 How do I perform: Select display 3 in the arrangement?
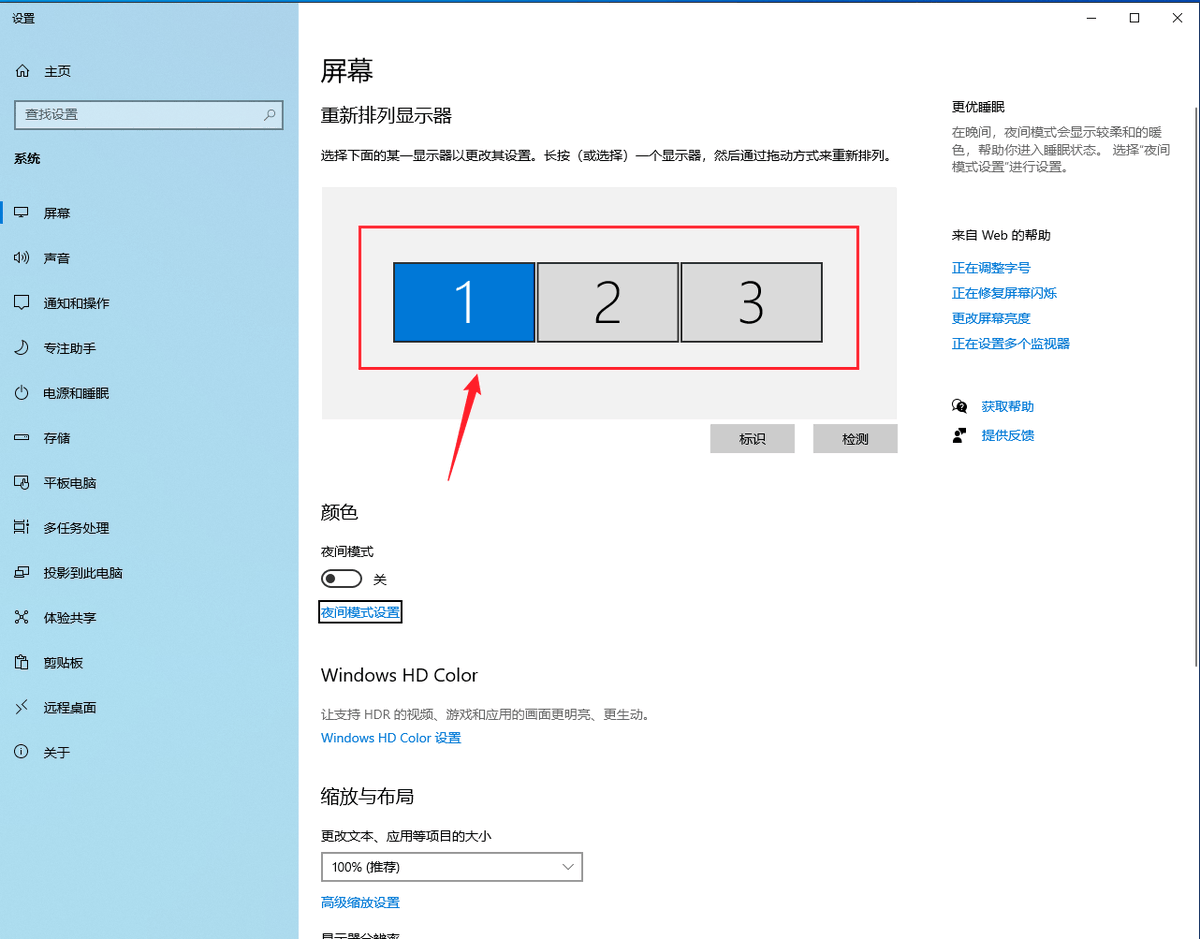[x=752, y=302]
